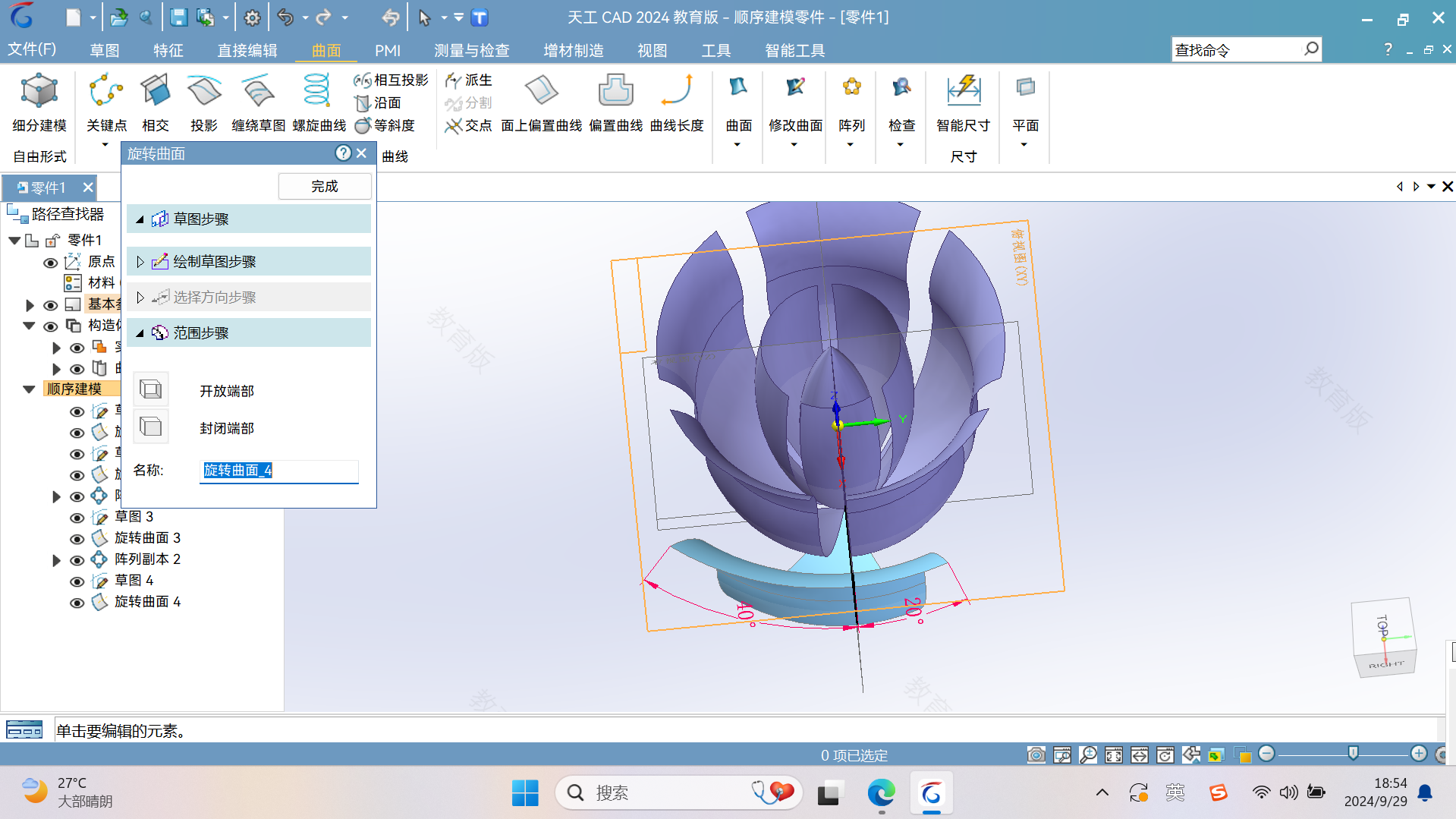Click the zoom slider handle
The image size is (1456, 819).
pos(1353,753)
